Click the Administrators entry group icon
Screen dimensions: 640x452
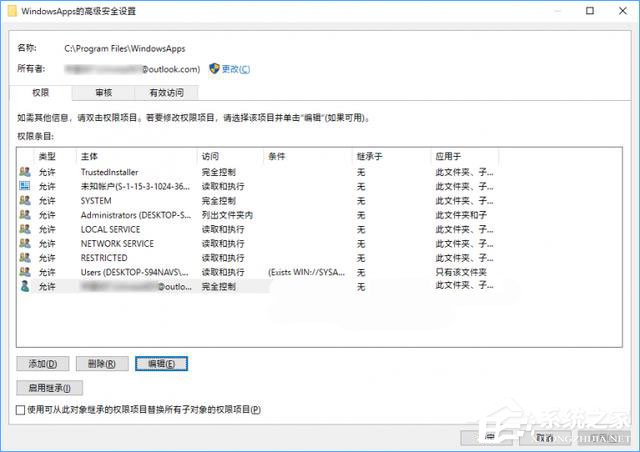pos(25,215)
